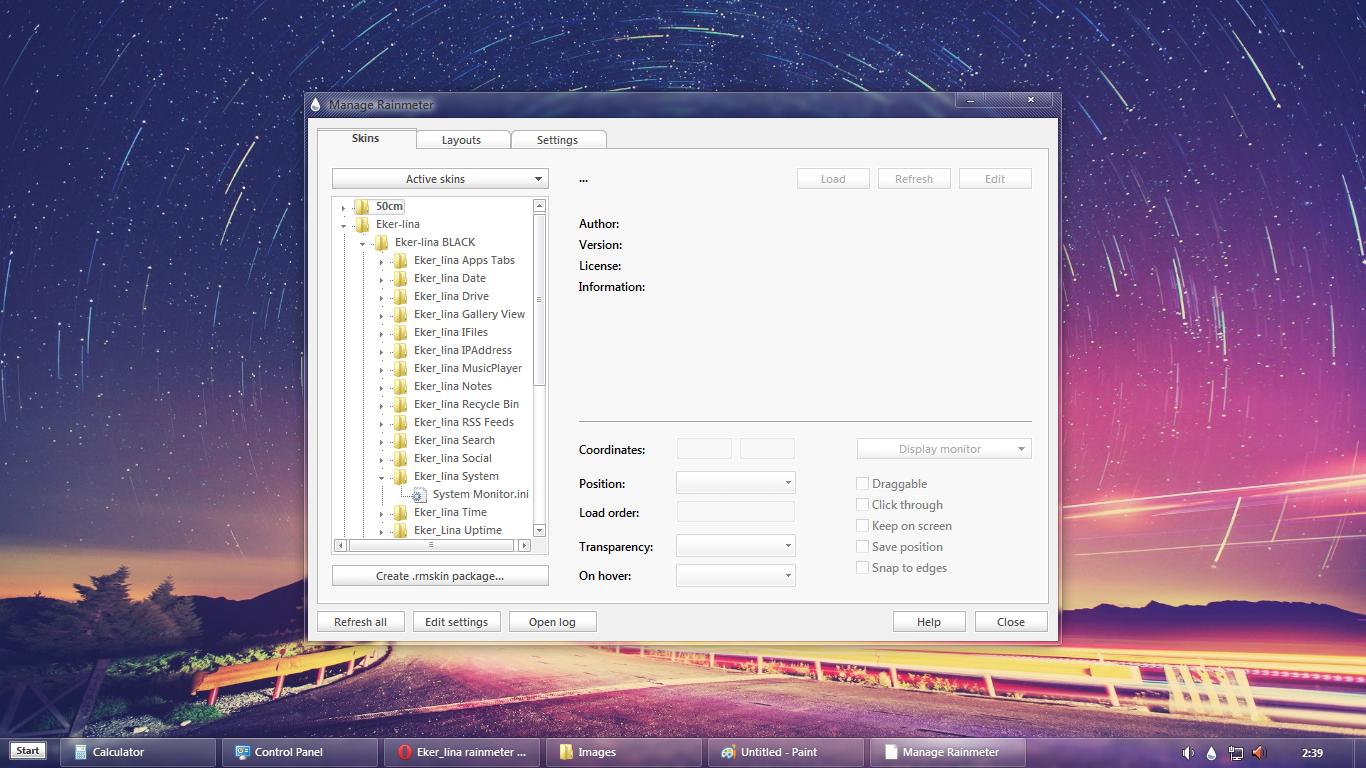Viewport: 1366px width, 768px height.
Task: Open the Active skins dropdown
Action: click(440, 179)
